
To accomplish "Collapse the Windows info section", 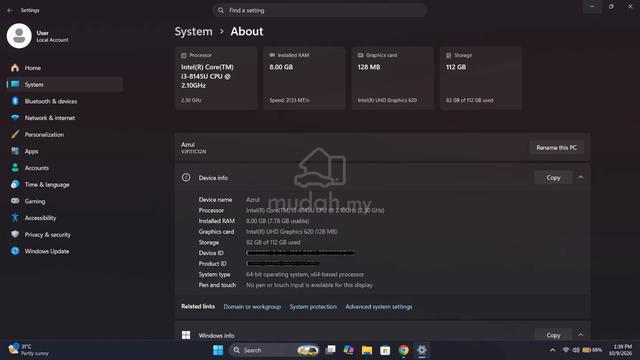I will (x=580, y=335).
